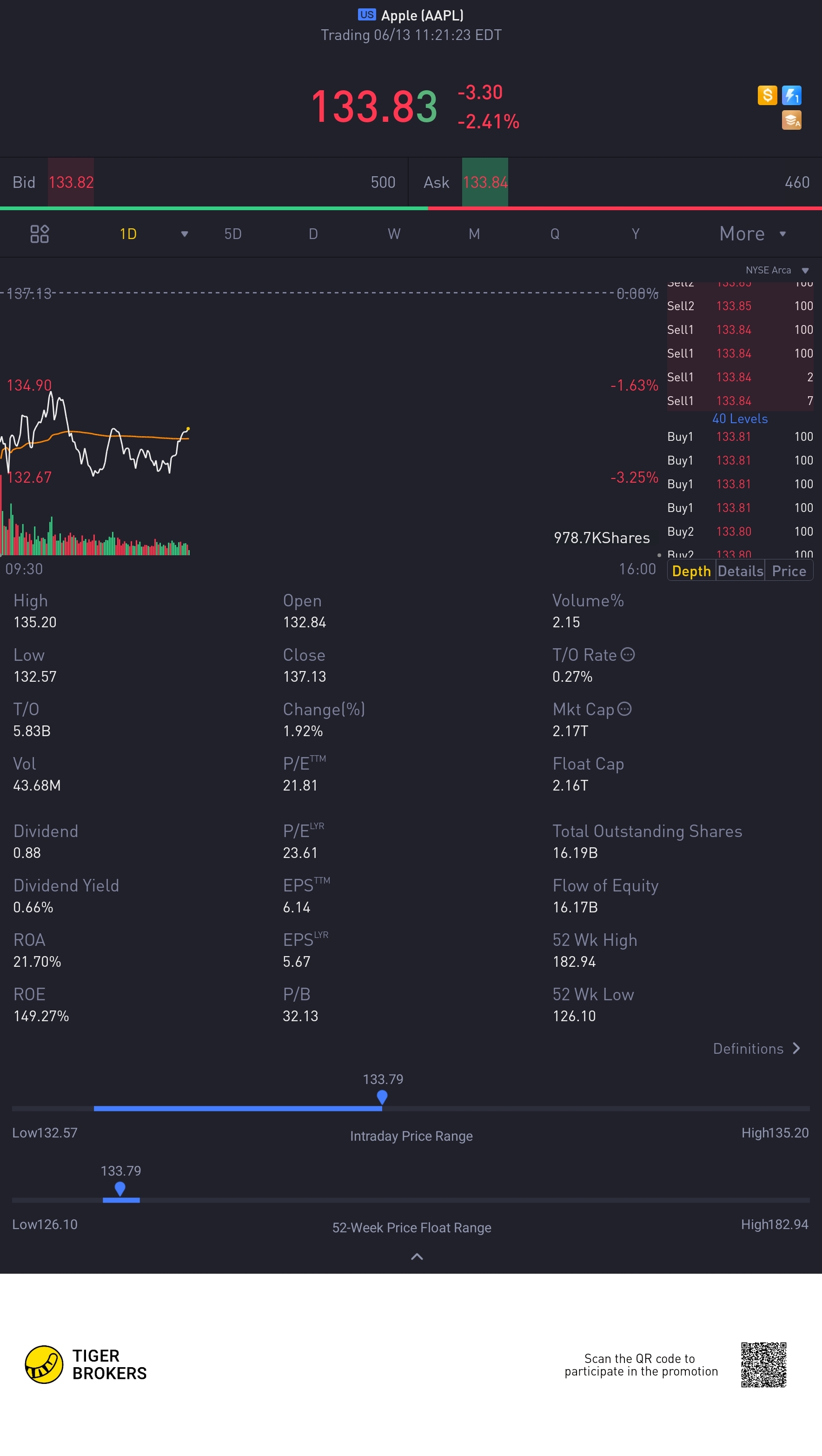Switch to the quarterly Q chart tab
822x1456 pixels.
(555, 234)
